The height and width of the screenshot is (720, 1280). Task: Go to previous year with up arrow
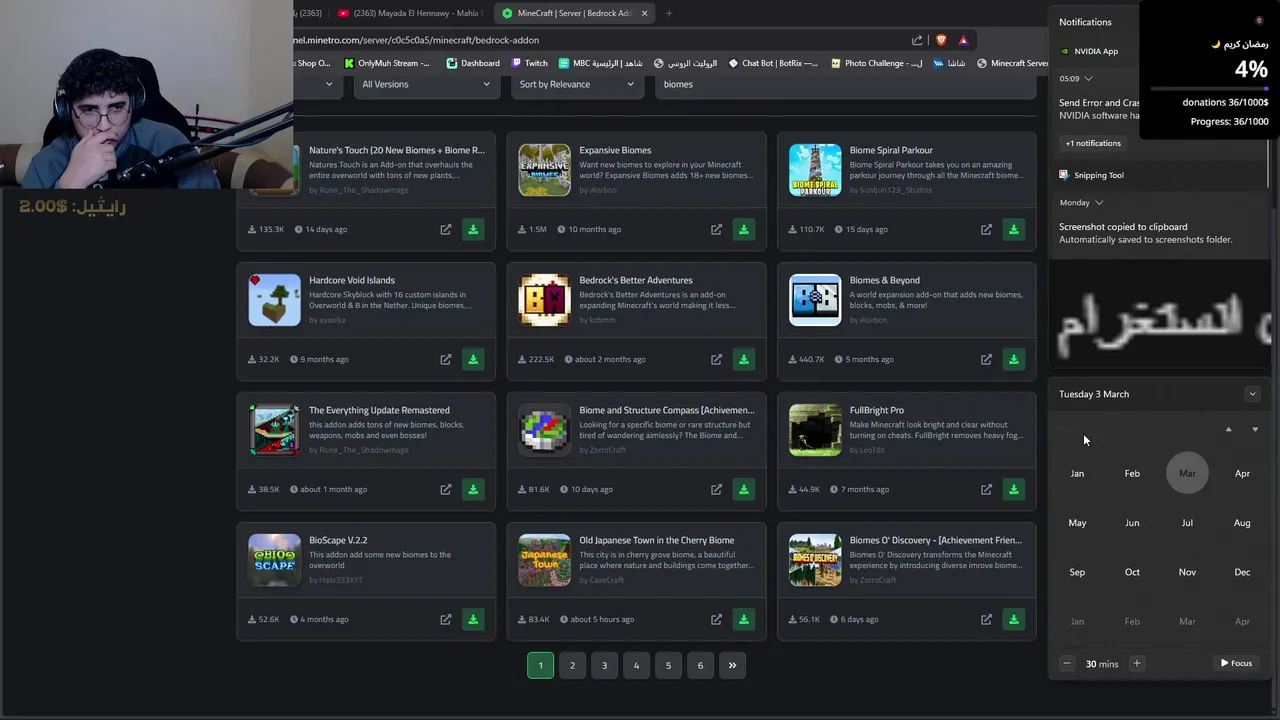1228,429
